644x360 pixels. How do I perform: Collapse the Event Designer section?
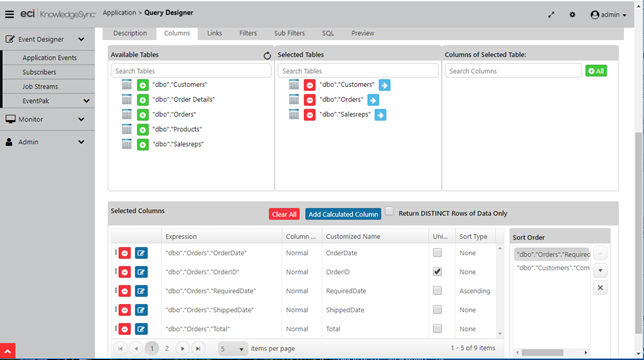click(x=81, y=39)
